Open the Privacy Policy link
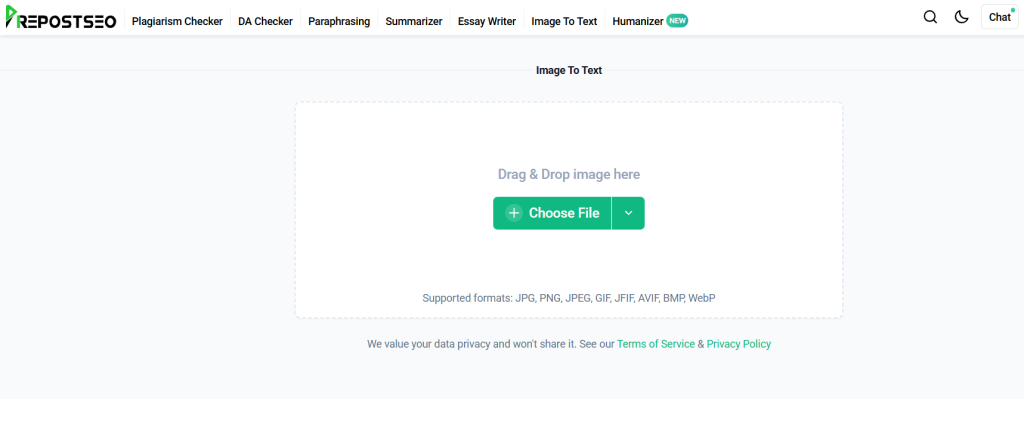 pos(739,344)
